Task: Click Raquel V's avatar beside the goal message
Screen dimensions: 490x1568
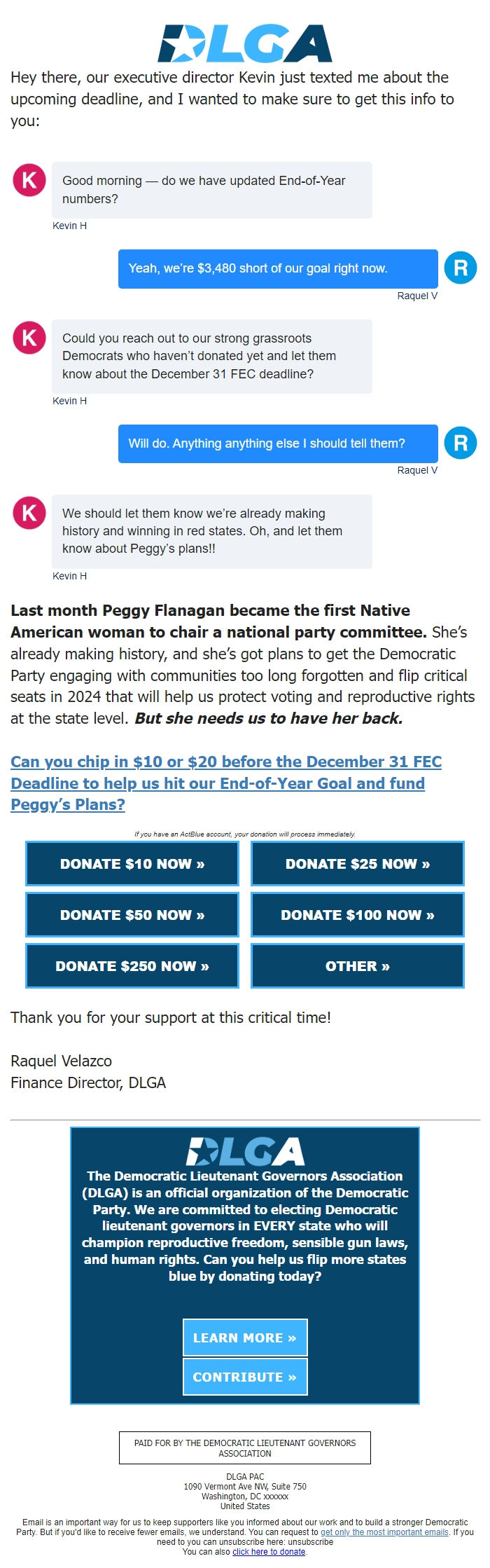Action: point(462,268)
